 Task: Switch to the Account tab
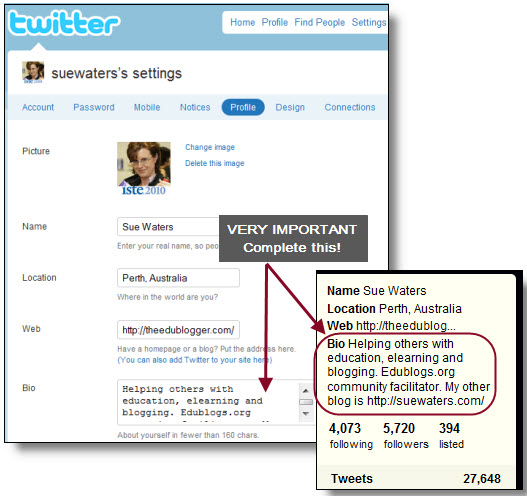click(x=38, y=107)
